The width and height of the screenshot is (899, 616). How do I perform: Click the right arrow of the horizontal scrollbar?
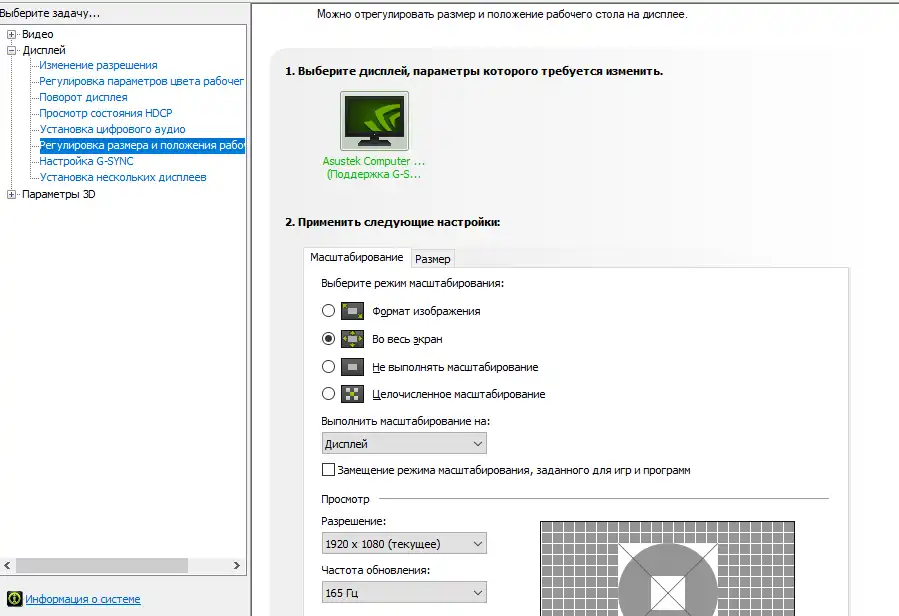click(237, 566)
